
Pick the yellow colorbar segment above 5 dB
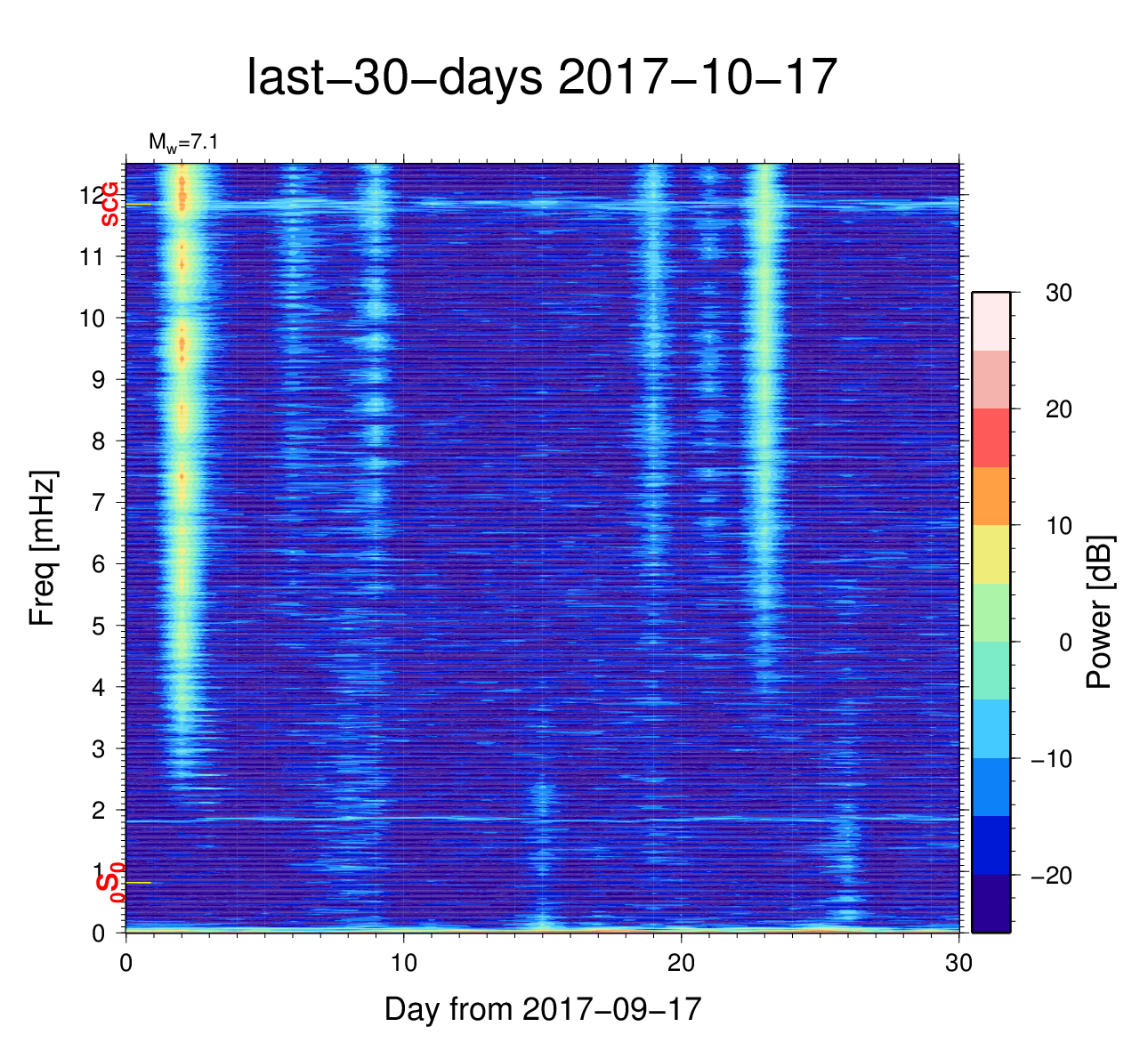click(x=990, y=554)
